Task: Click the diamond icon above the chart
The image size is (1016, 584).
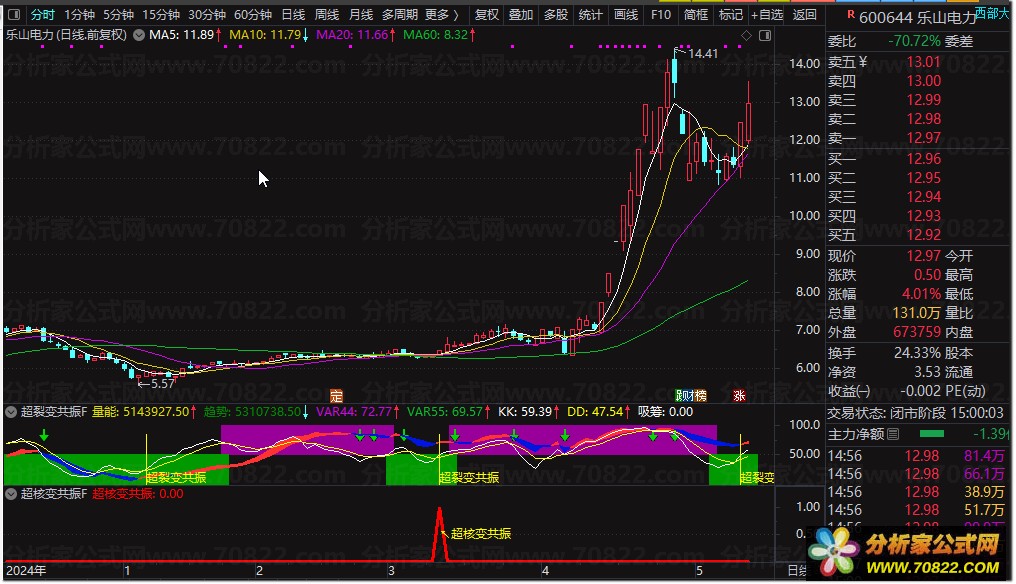Action: [x=746, y=36]
